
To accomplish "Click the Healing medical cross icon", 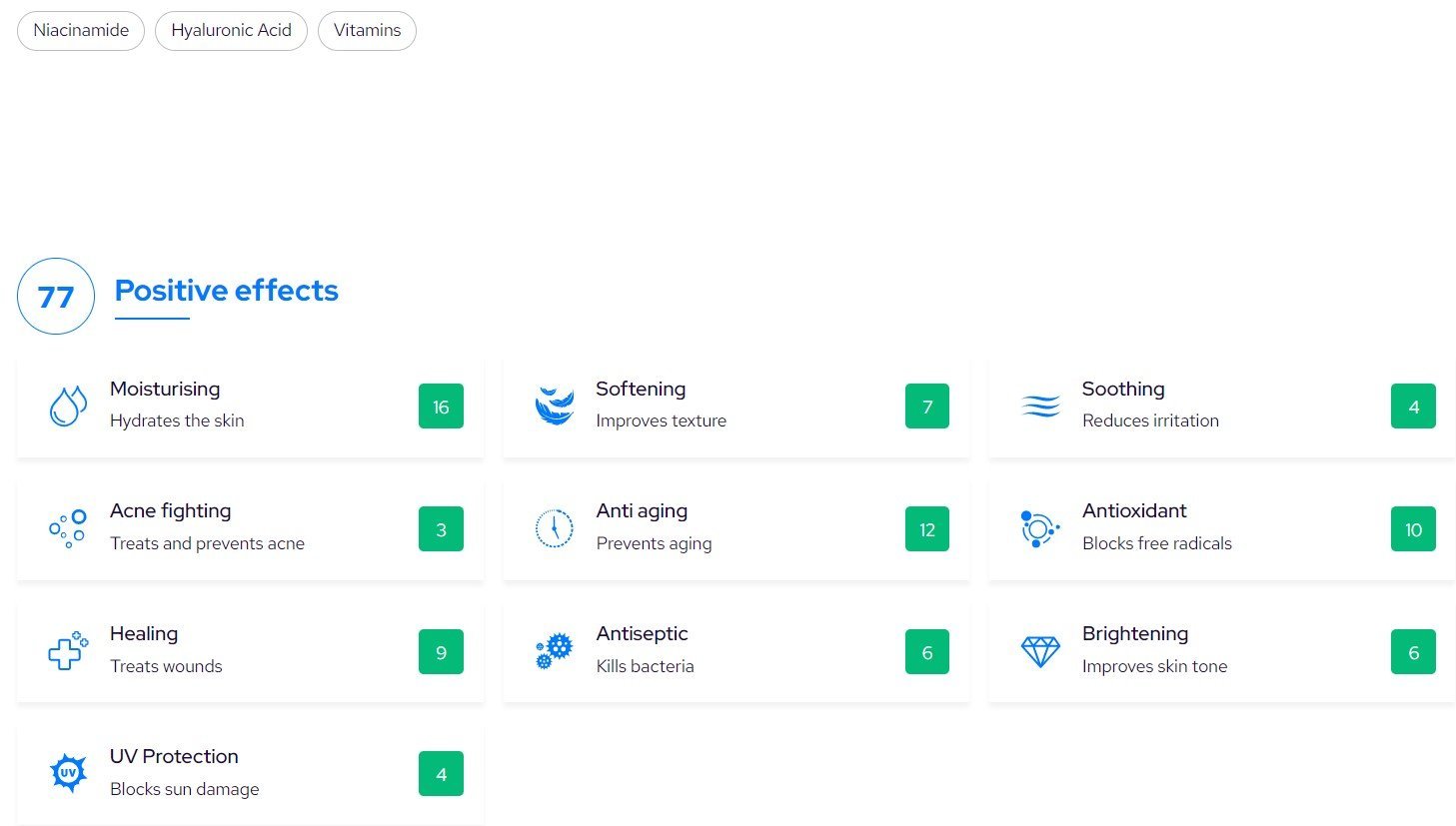I will click(x=68, y=652).
